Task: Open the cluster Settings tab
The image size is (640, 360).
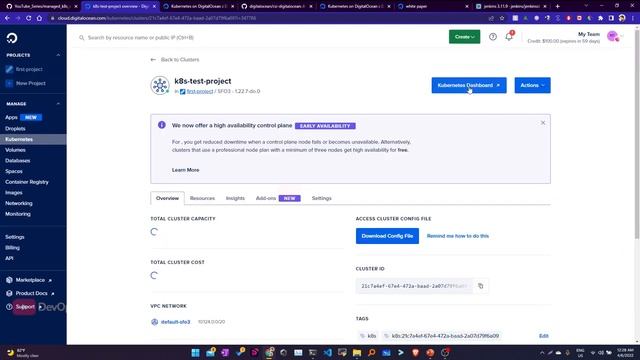Action: tap(322, 198)
